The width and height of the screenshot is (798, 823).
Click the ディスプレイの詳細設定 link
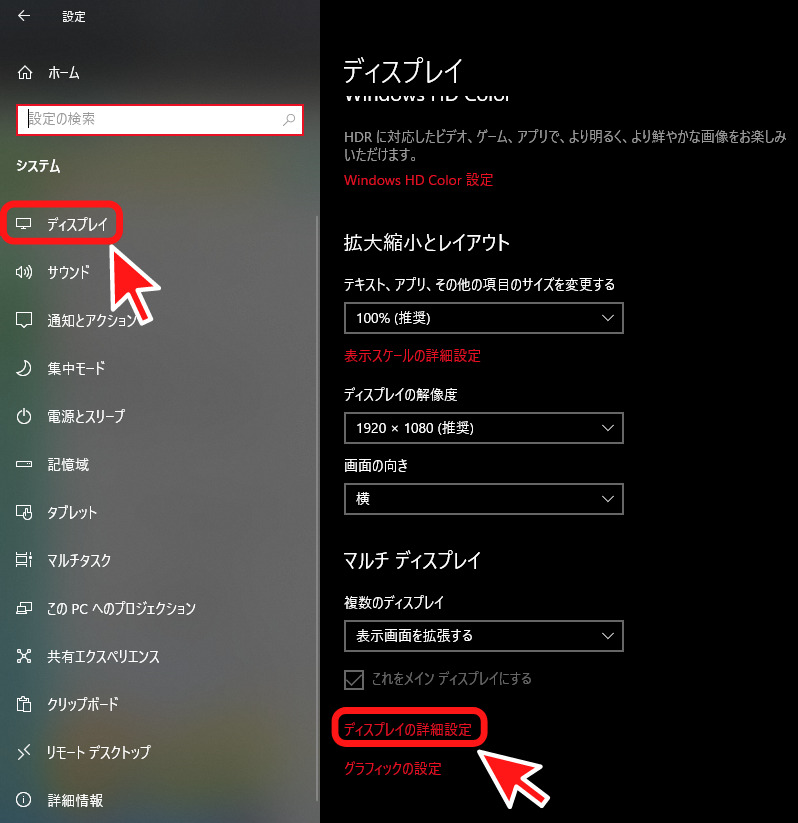click(408, 730)
